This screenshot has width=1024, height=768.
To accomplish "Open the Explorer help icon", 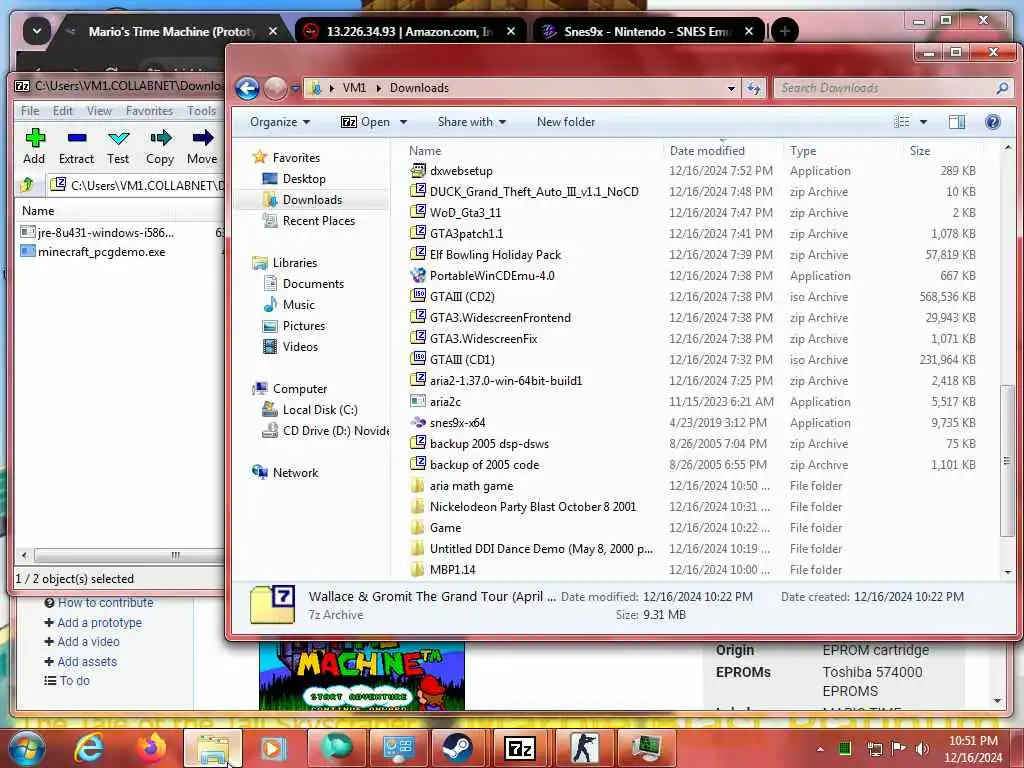I will 993,122.
